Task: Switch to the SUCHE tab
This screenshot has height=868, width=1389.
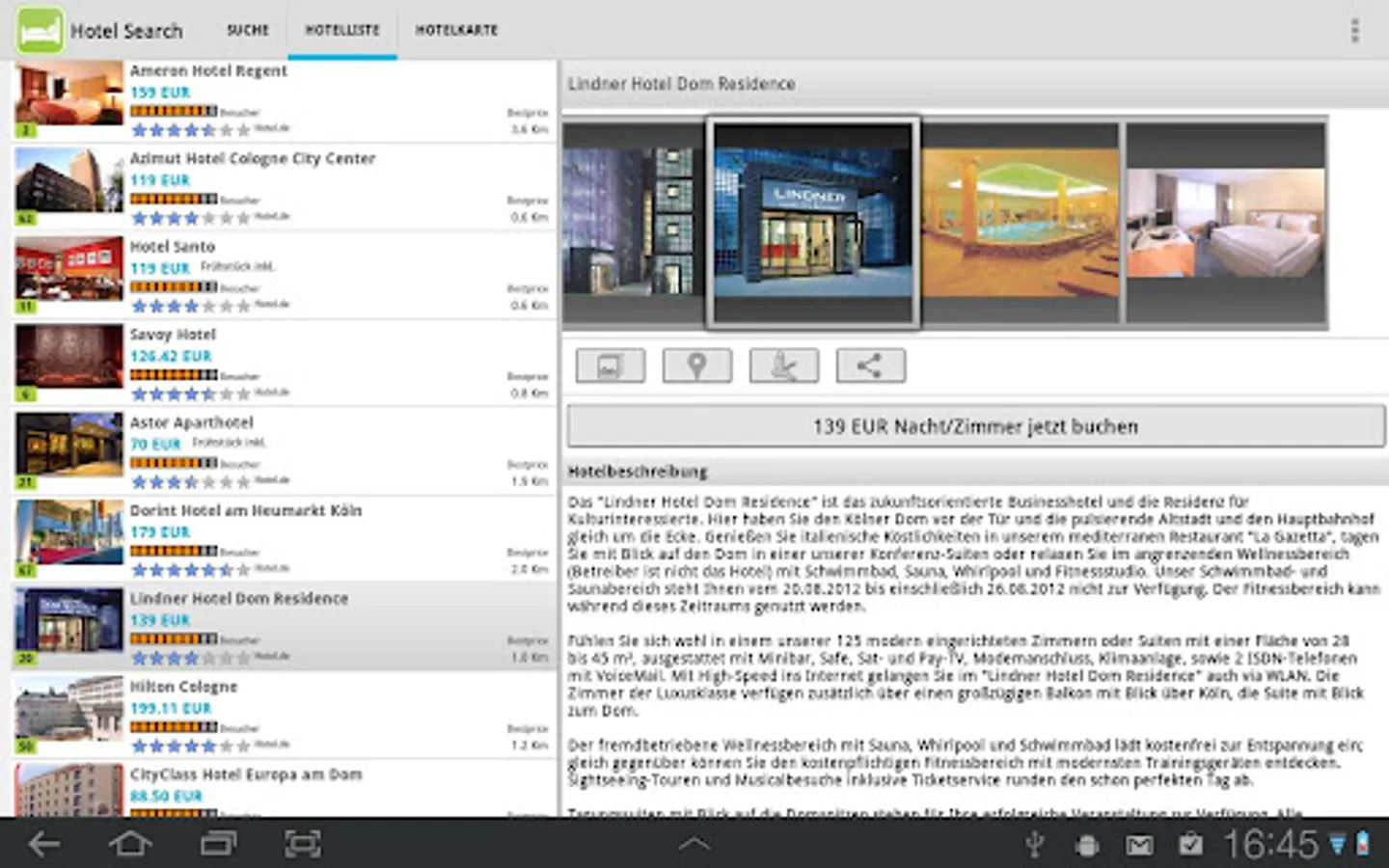Action: (248, 30)
